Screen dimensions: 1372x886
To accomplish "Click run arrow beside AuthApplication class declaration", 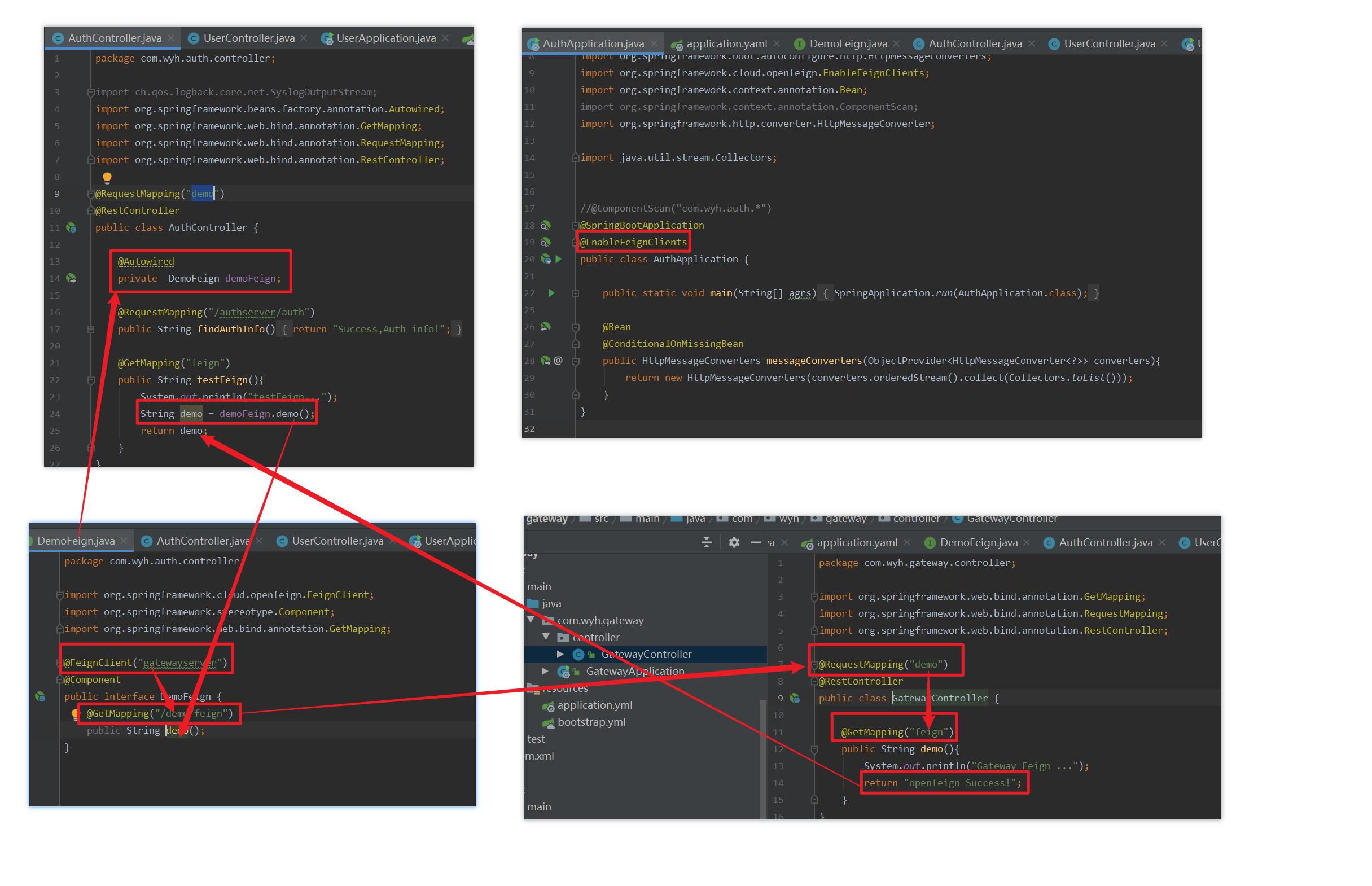I will tap(558, 259).
